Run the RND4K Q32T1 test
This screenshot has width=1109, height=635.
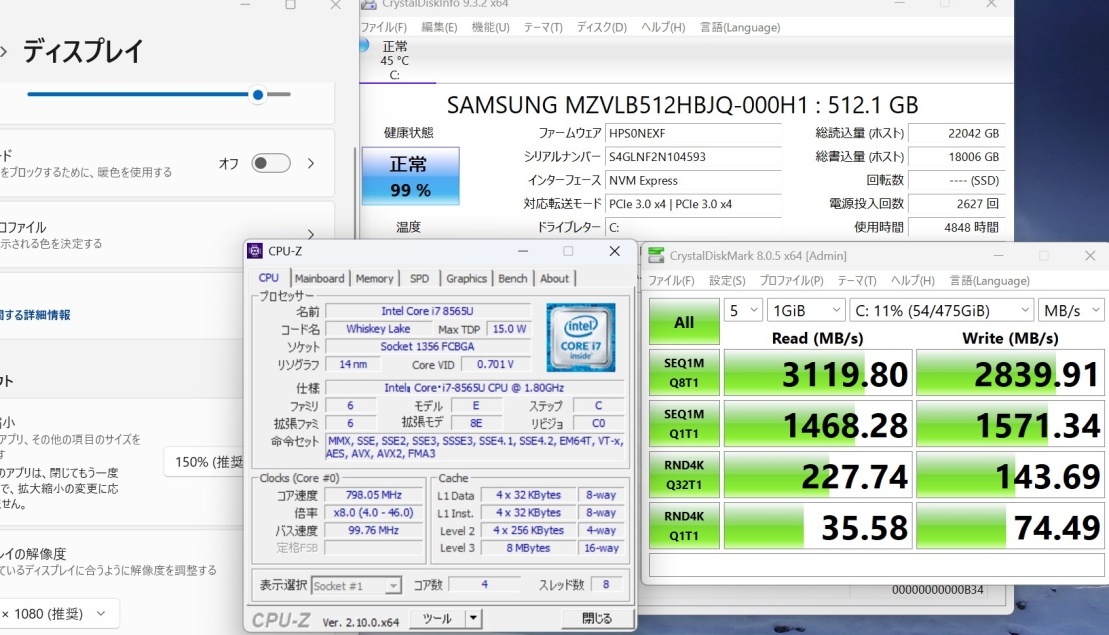(684, 474)
